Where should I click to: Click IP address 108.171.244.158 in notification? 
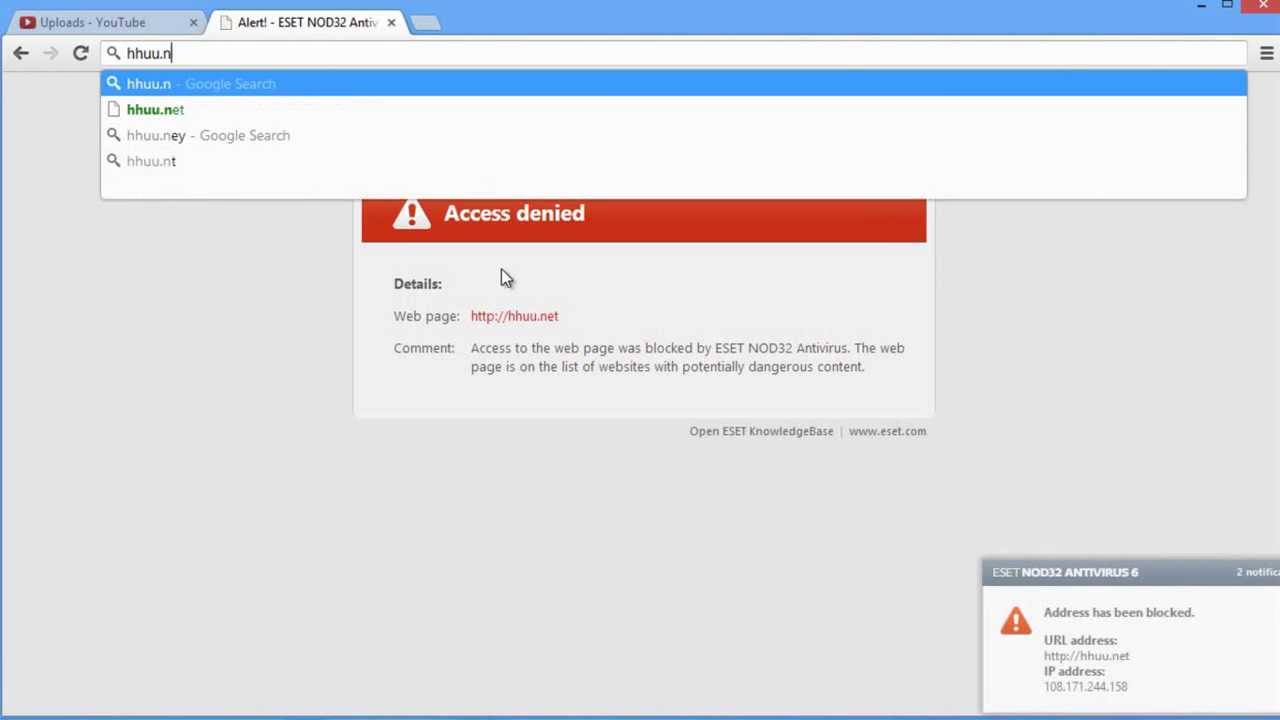click(x=1085, y=687)
